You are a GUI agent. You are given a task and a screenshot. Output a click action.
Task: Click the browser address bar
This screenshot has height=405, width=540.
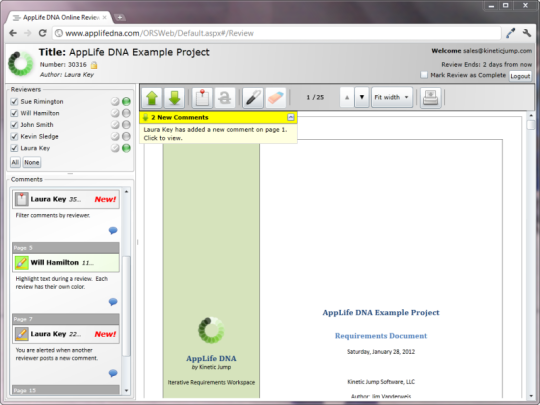pyautogui.click(x=277, y=33)
